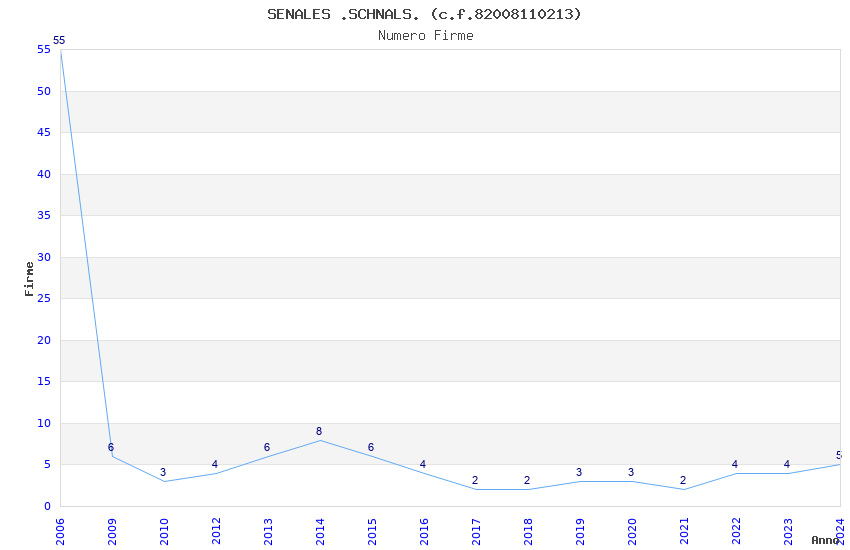Viewport: 850px width, 550px height.
Task: Select the 50 y-axis tick label
Action: coord(44,91)
